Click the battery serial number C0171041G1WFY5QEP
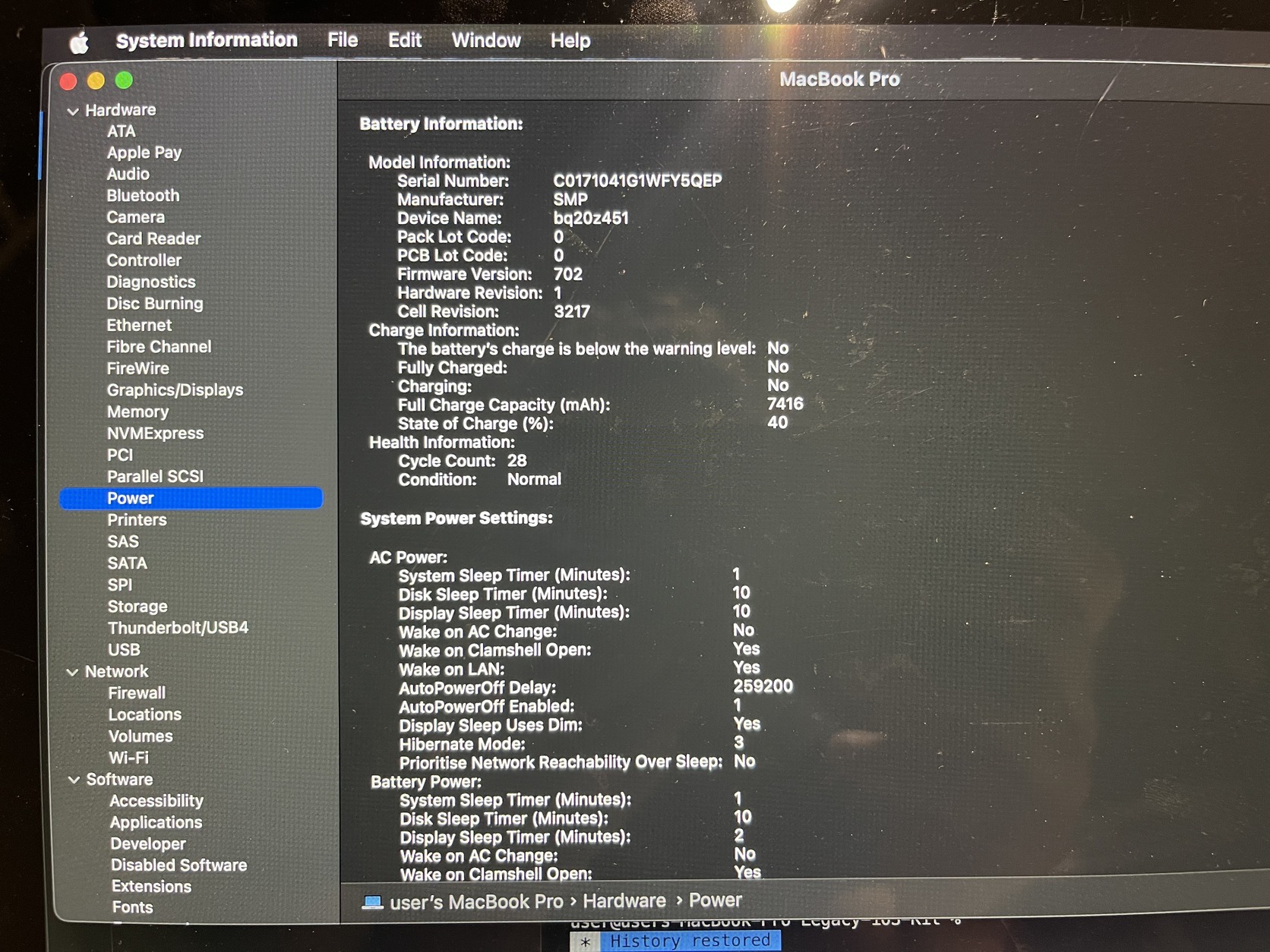This screenshot has width=1270, height=952. pyautogui.click(x=638, y=181)
